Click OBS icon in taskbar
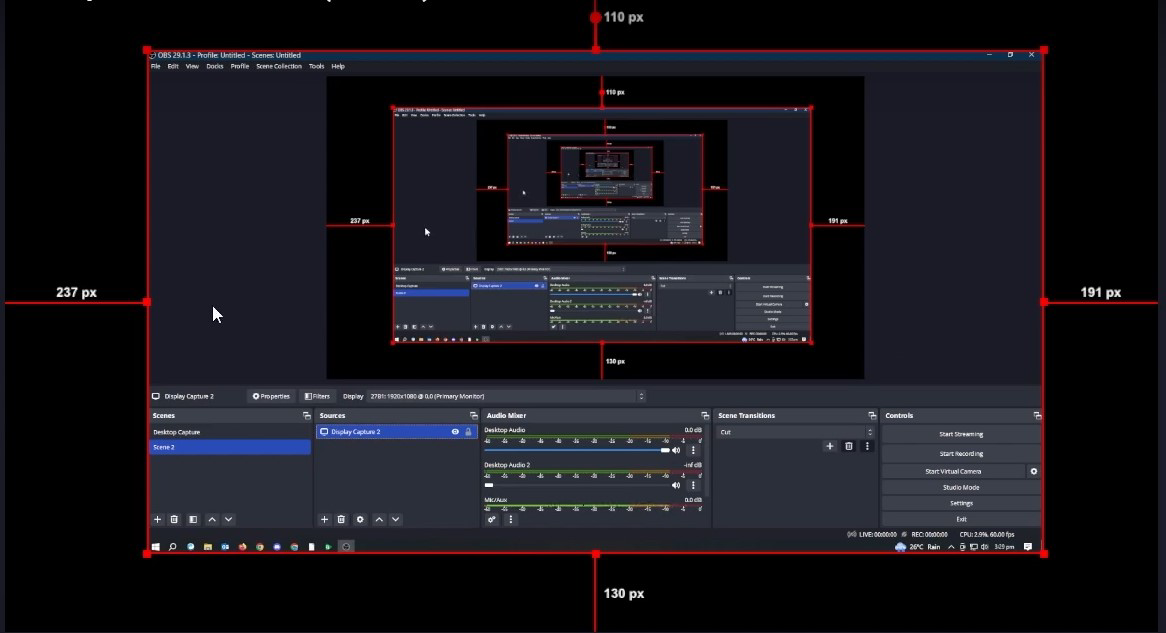This screenshot has height=633, width=1166. pos(346,547)
